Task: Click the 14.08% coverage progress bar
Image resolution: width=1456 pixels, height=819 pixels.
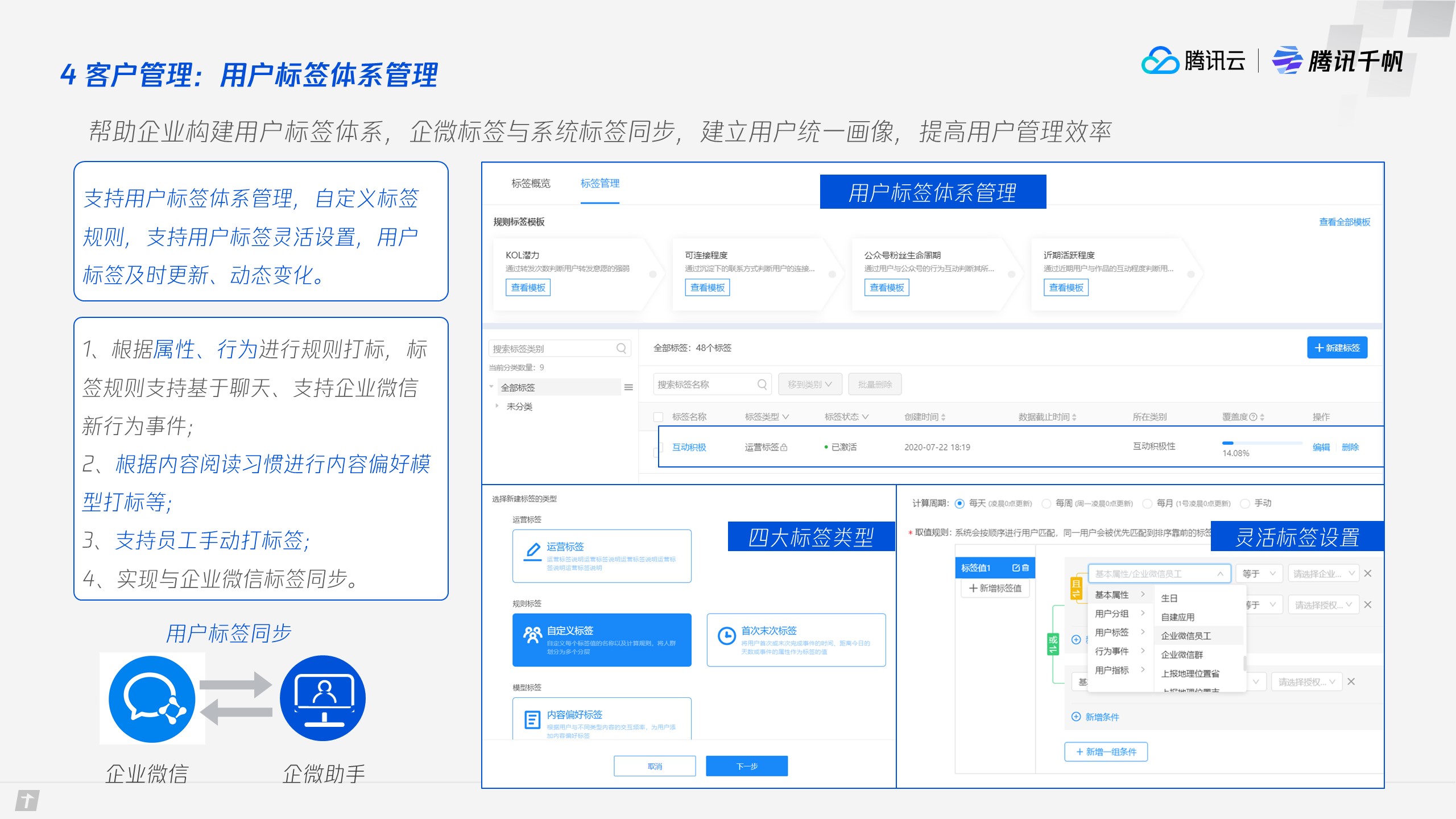Action: 1262,442
